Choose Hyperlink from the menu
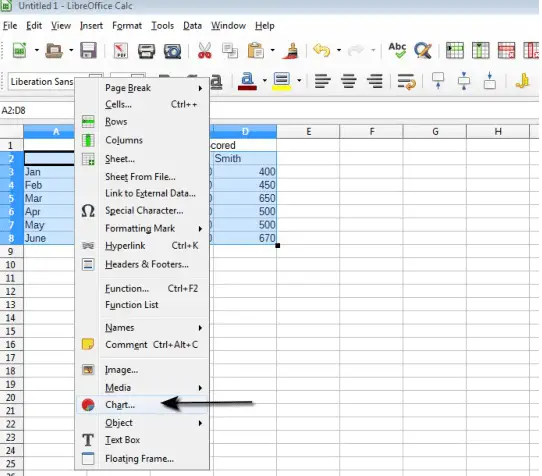Screen dimensions: 542x476 [142, 245]
